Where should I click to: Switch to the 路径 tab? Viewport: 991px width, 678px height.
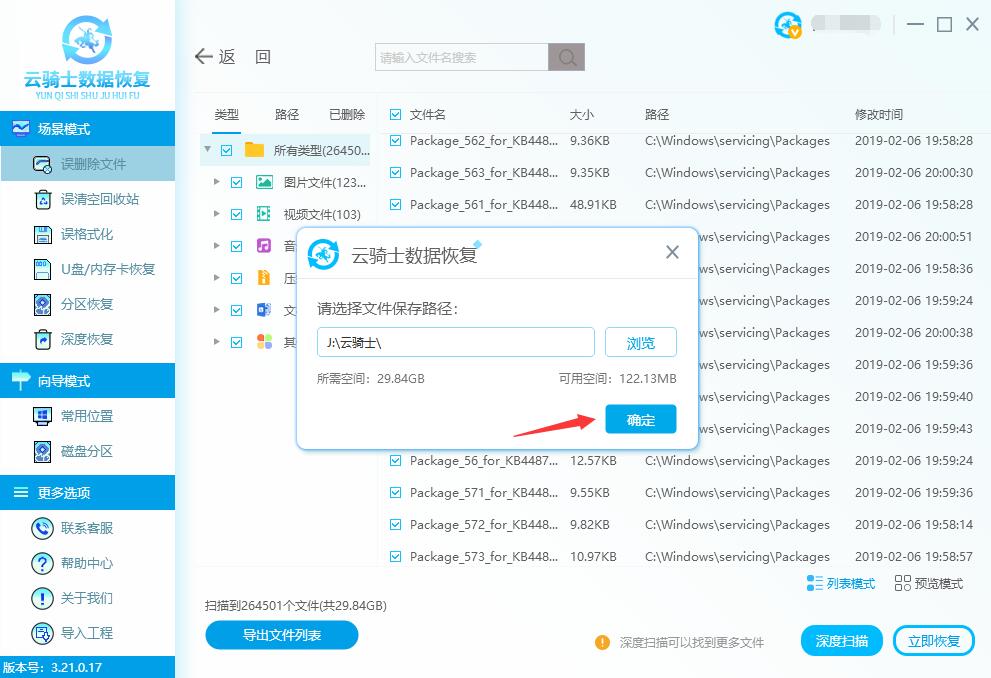click(x=287, y=114)
